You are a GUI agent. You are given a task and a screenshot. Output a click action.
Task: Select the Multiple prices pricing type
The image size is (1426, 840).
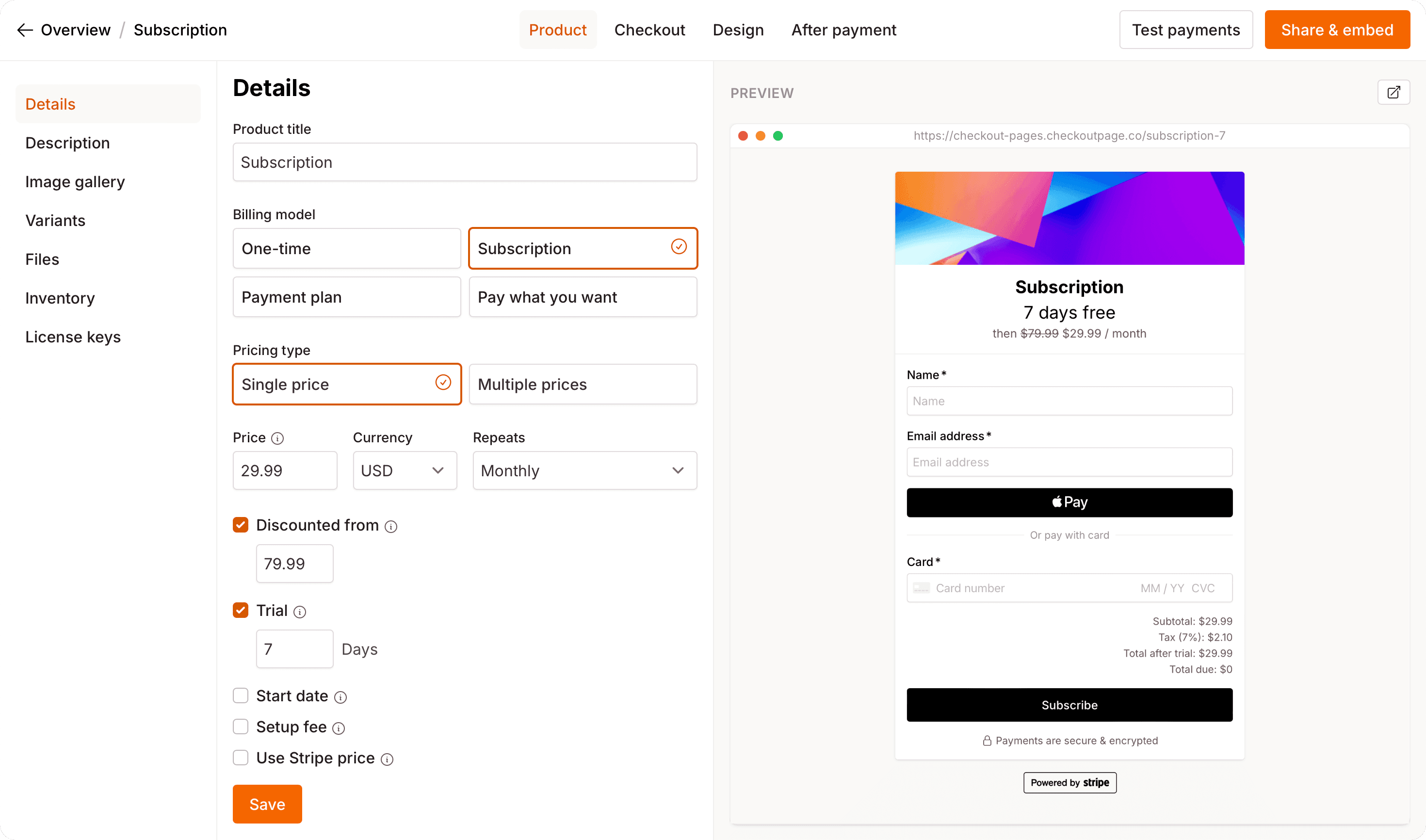point(583,384)
